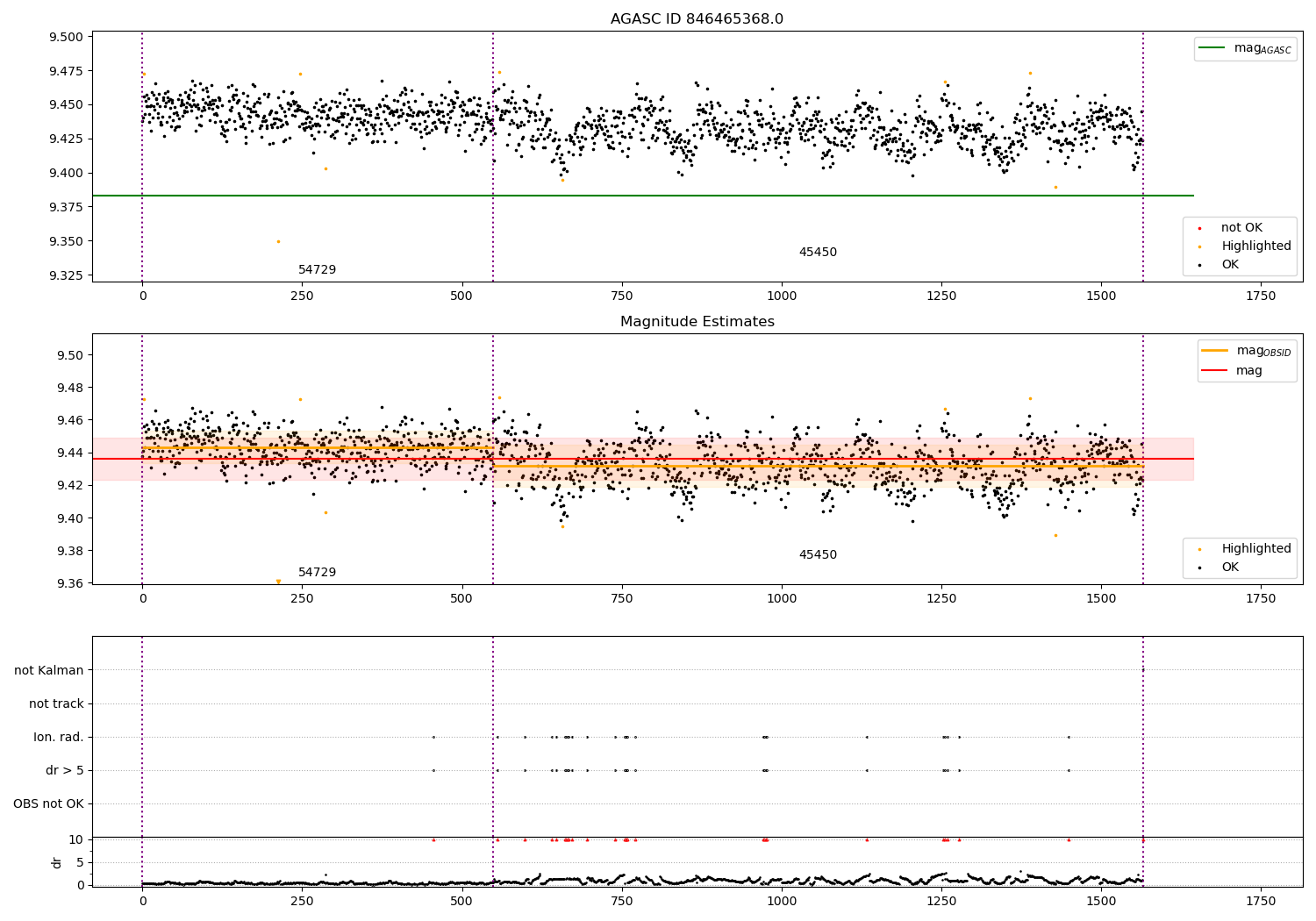
Task: Click the 9.46 tick in Magnitude Estimates plot
Action: [71, 420]
